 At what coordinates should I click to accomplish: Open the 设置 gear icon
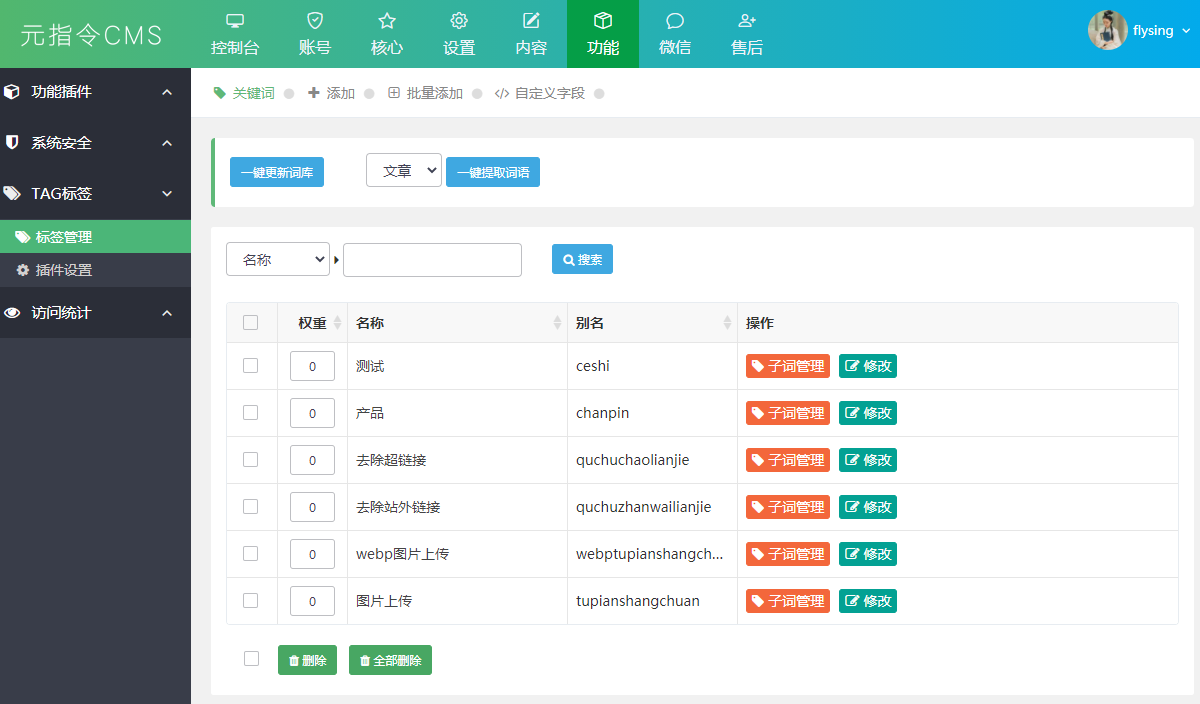459,21
